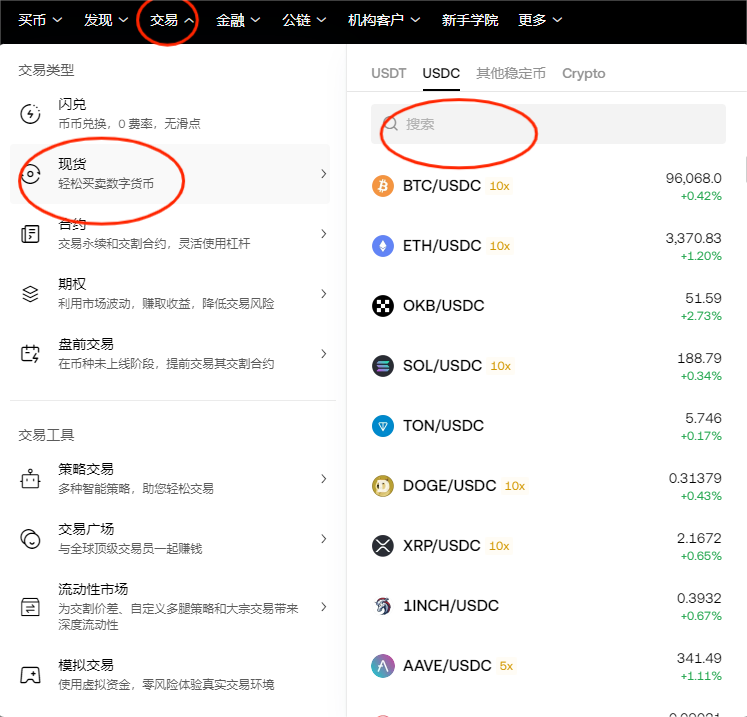Click the 搜索 search input field
747x717 pixels.
(x=548, y=124)
